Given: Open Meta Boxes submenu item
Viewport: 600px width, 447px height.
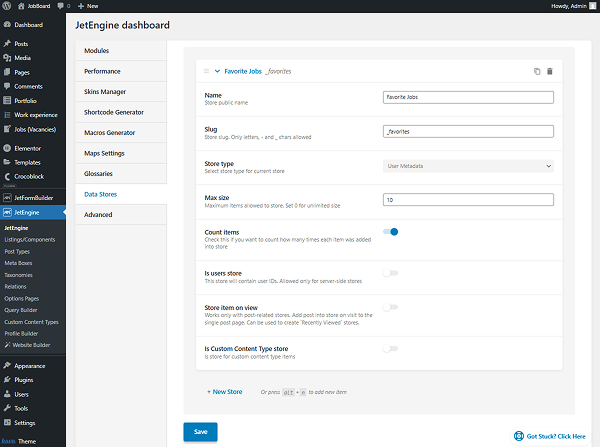Looking at the screenshot, I should click(x=18, y=263).
